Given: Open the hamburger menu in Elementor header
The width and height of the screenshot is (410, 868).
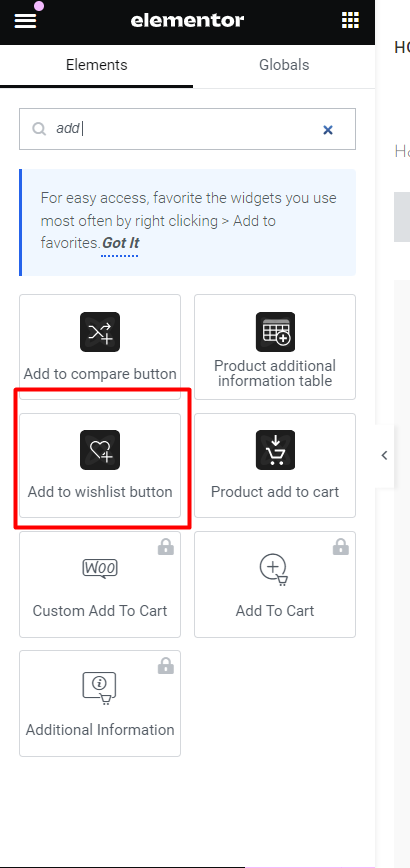Looking at the screenshot, I should (25, 21).
